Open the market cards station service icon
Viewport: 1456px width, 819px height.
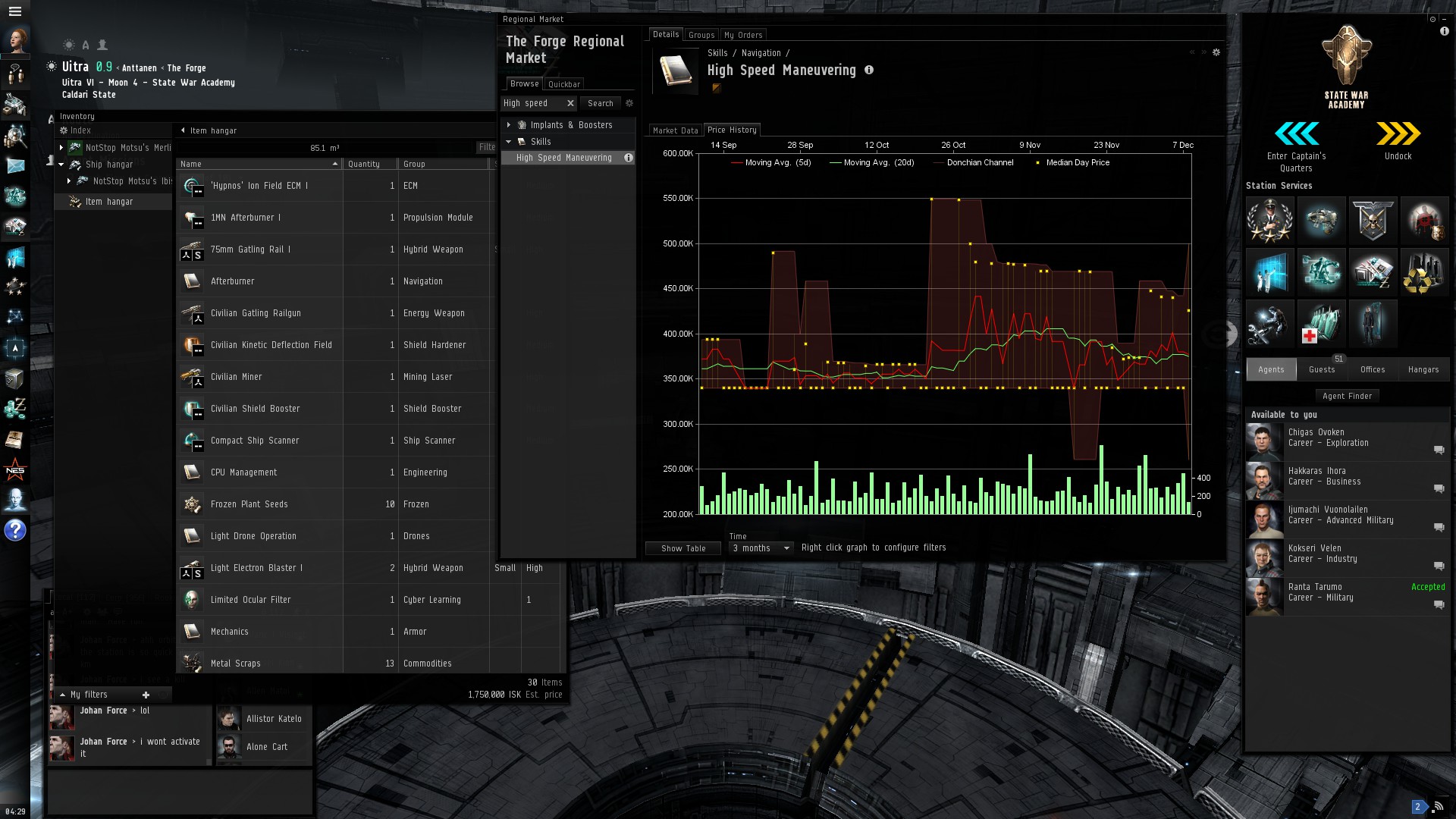(1373, 271)
